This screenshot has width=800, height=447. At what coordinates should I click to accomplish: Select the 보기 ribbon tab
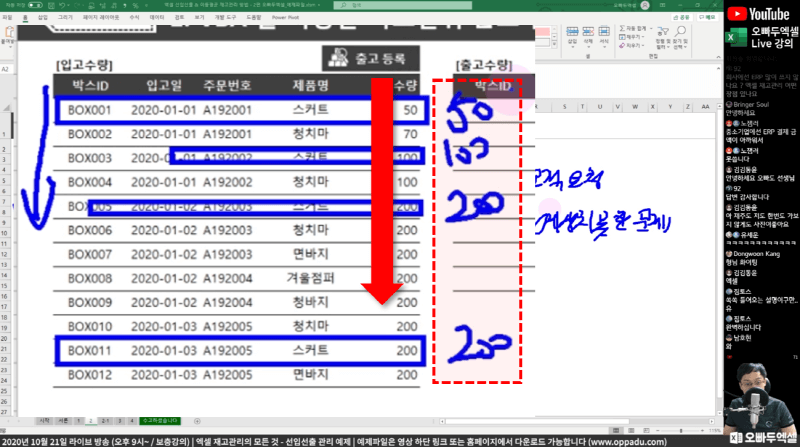[x=199, y=17]
